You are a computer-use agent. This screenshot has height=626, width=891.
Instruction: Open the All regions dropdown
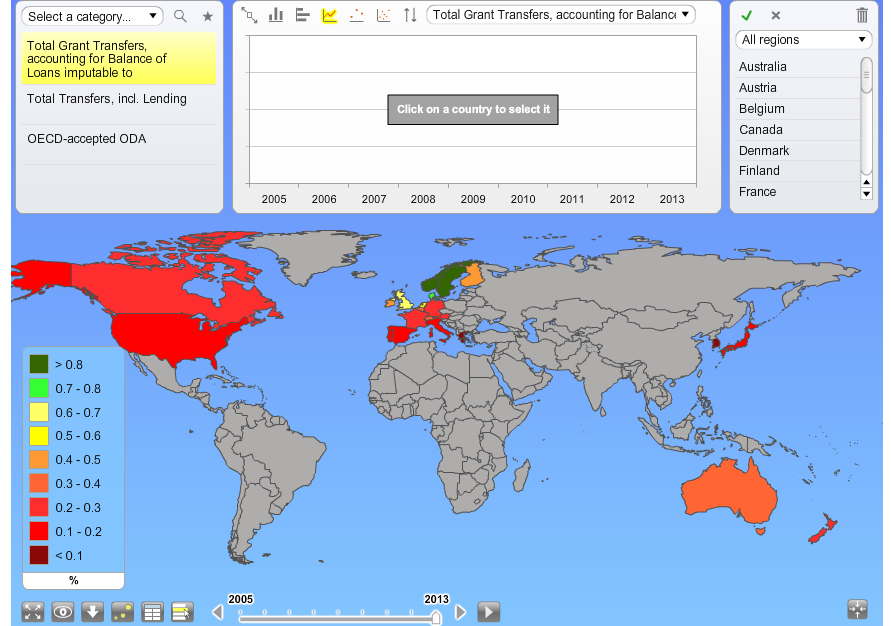pyautogui.click(x=803, y=40)
